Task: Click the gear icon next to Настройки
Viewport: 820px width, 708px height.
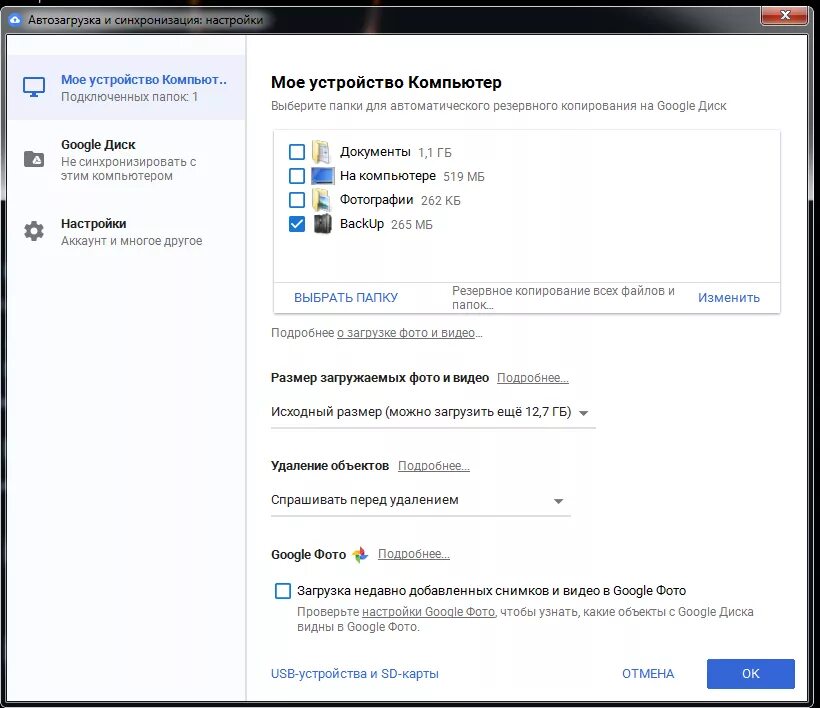Action: pos(34,231)
